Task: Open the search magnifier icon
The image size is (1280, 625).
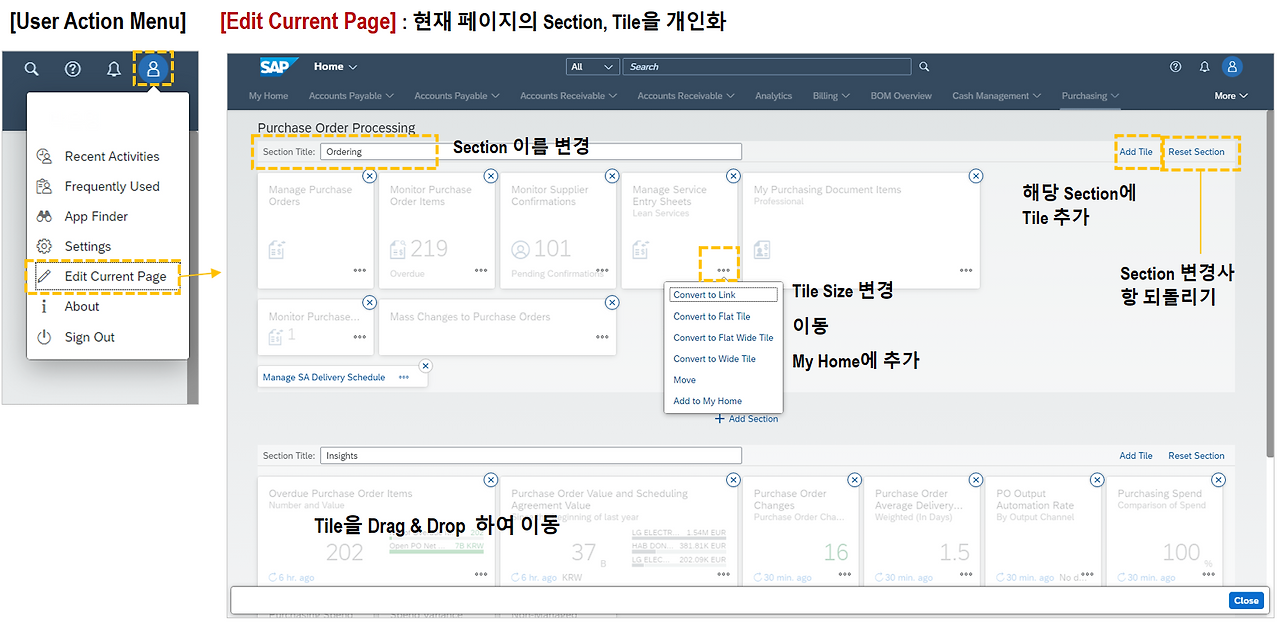Action: click(x=31, y=69)
